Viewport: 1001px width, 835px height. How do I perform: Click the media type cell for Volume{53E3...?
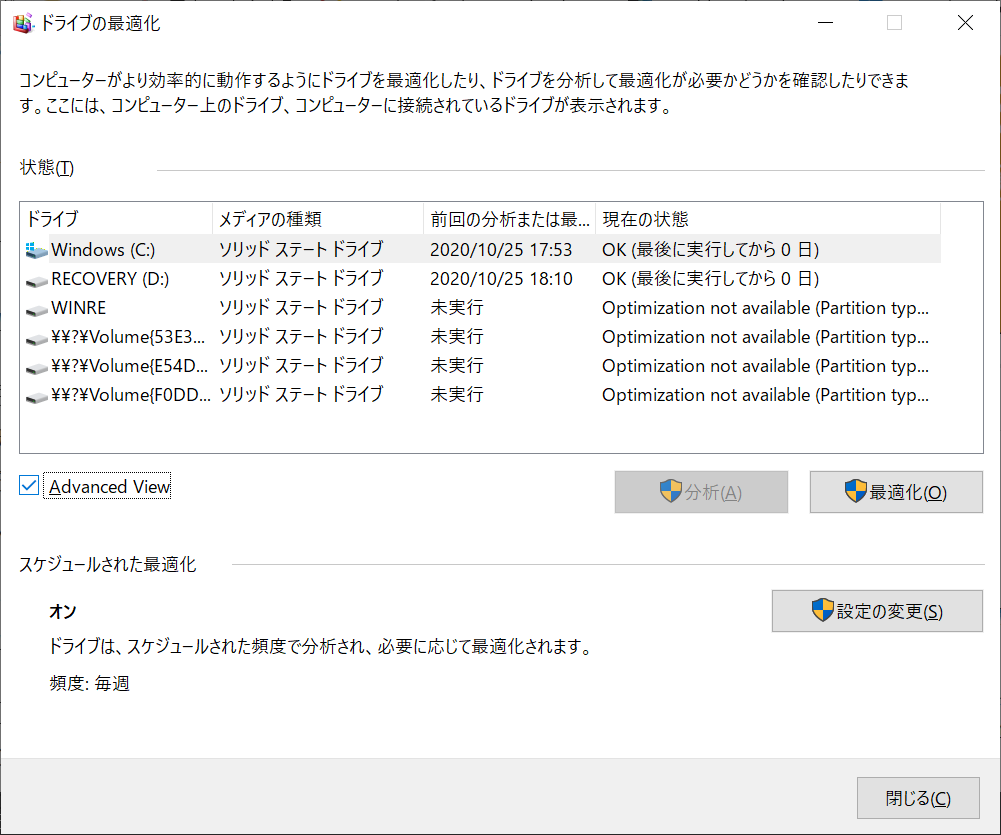301,336
